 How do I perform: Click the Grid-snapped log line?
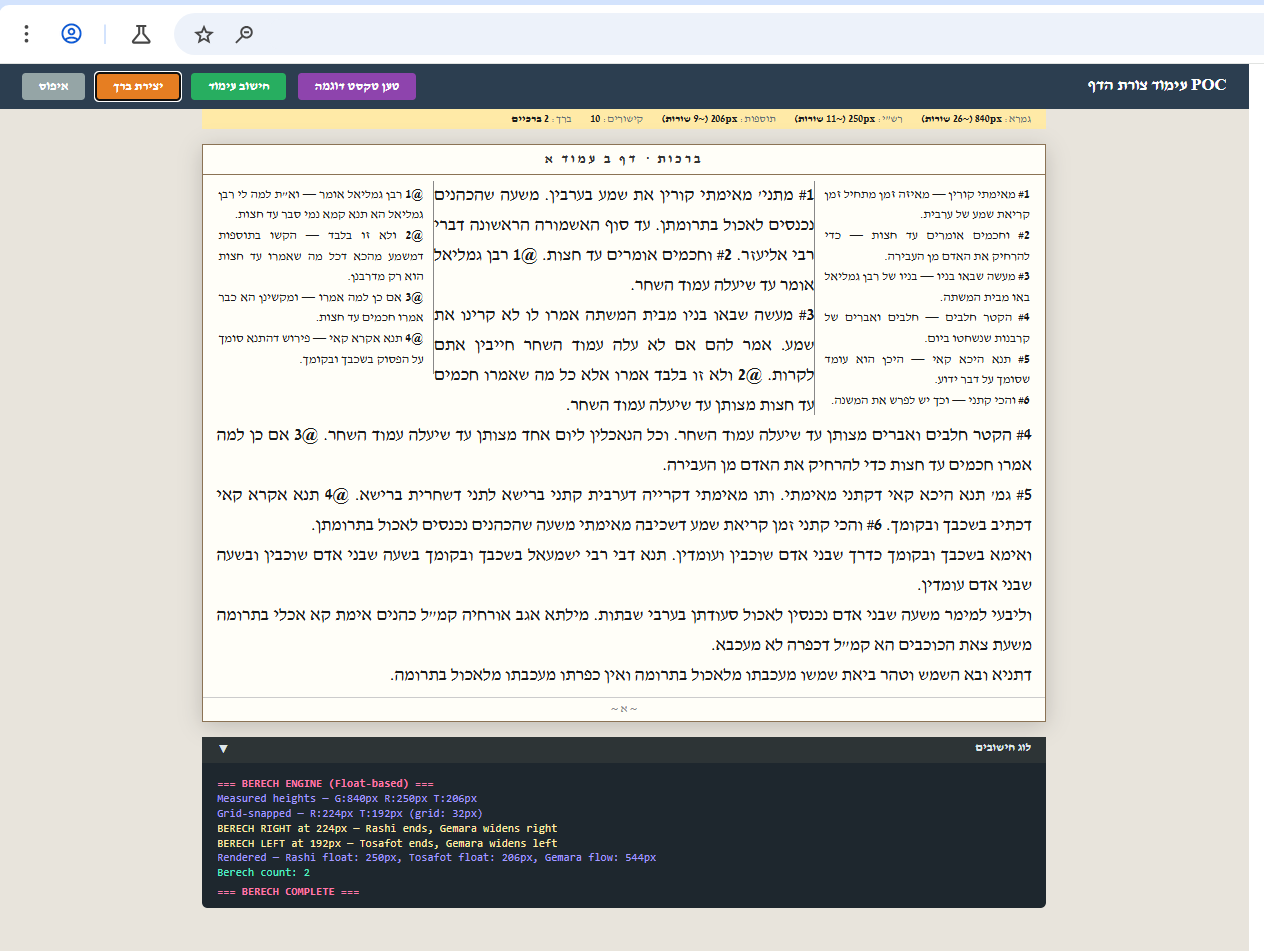(350, 813)
